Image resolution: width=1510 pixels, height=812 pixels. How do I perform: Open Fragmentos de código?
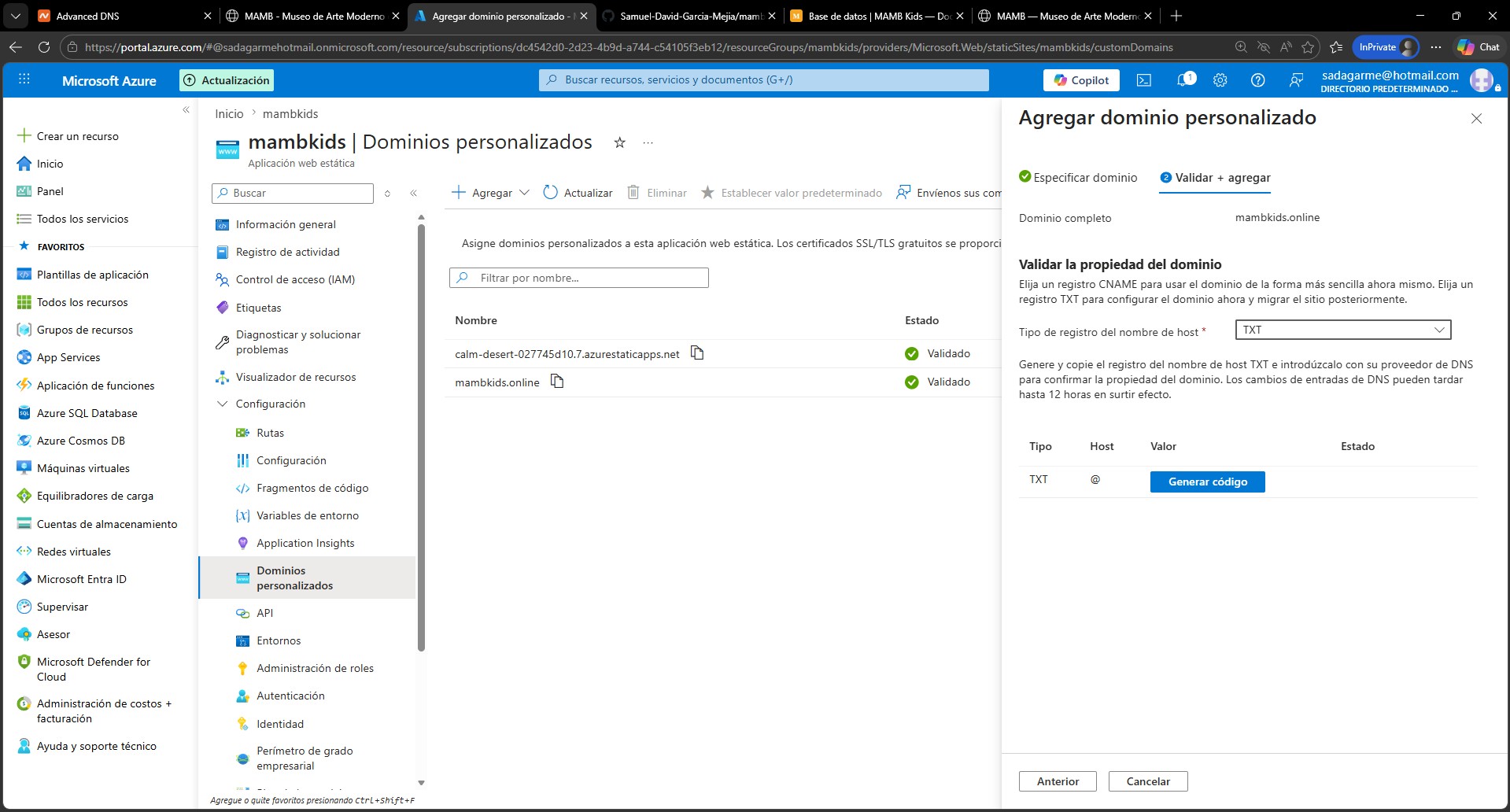(312, 488)
